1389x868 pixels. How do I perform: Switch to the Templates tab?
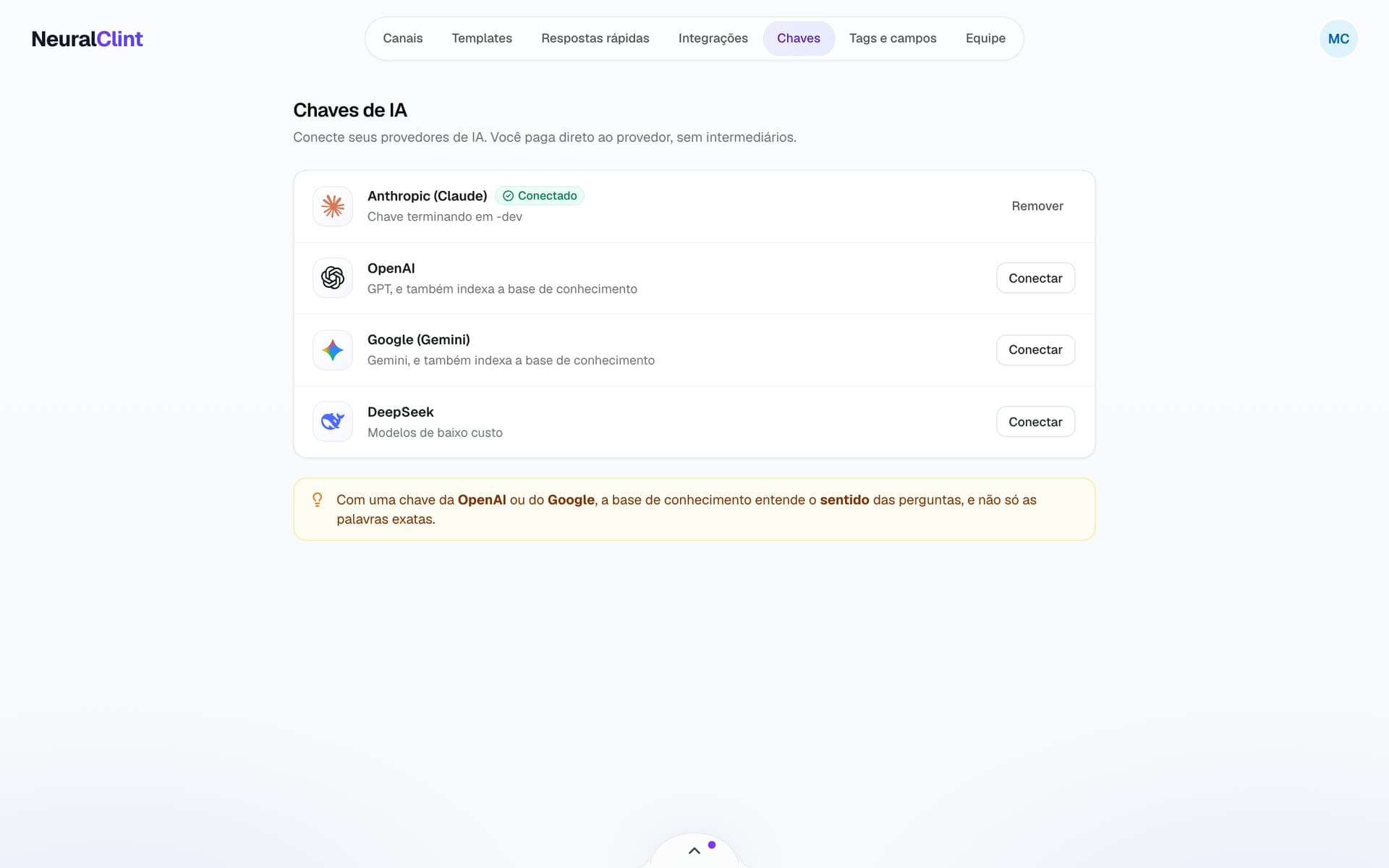(x=482, y=38)
